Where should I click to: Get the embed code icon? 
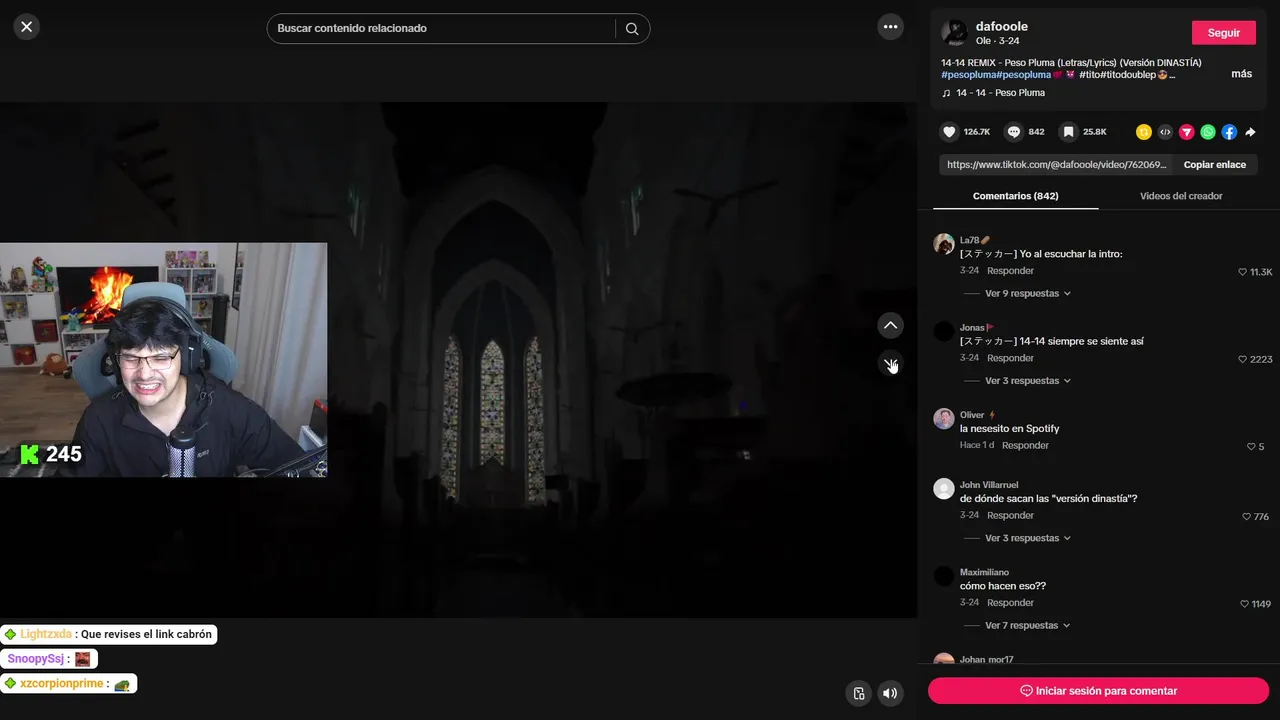[x=1165, y=132]
